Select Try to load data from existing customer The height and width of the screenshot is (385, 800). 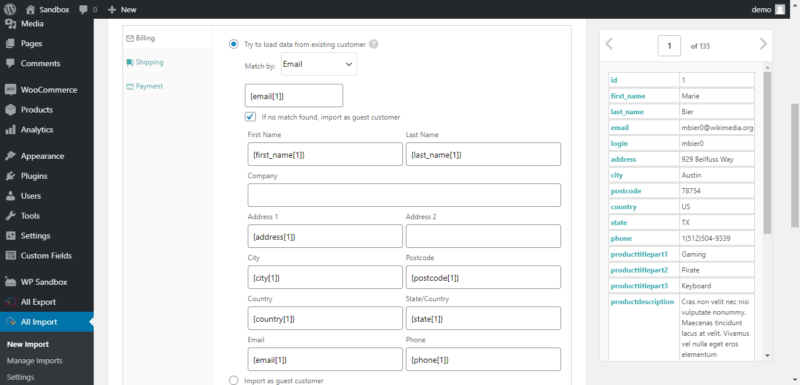coord(234,44)
